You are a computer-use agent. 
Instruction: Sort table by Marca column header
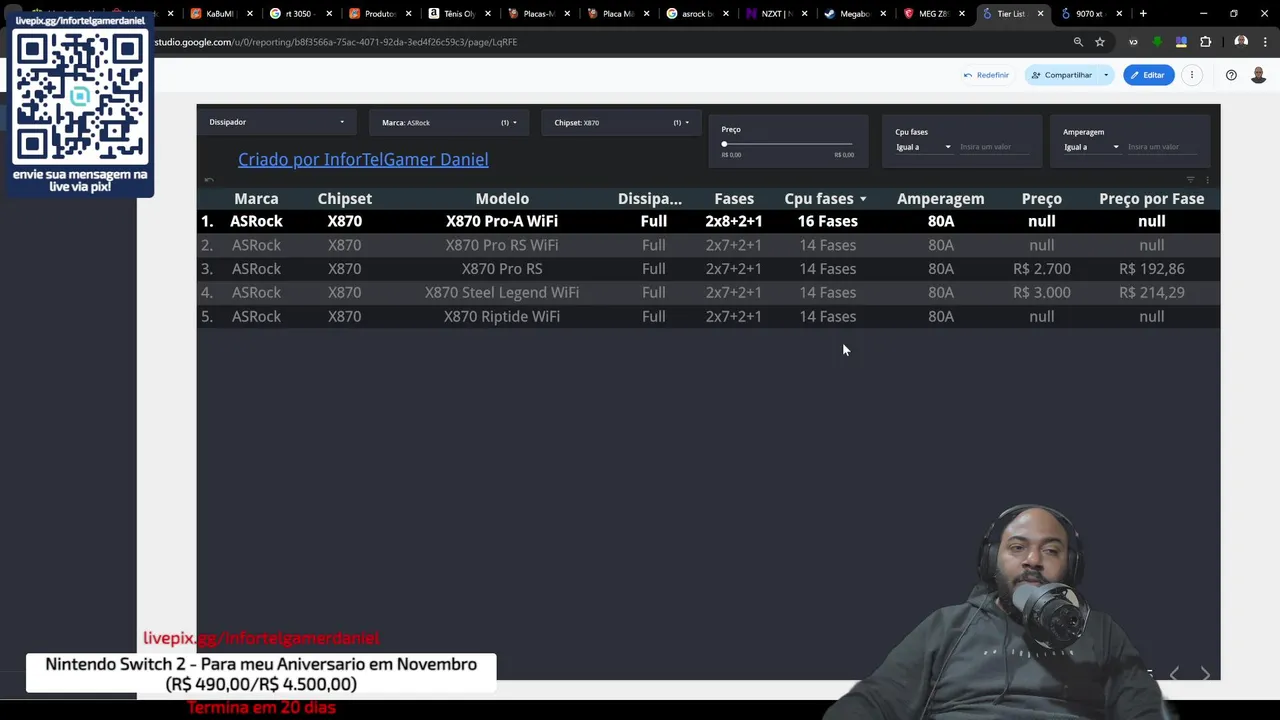[256, 199]
